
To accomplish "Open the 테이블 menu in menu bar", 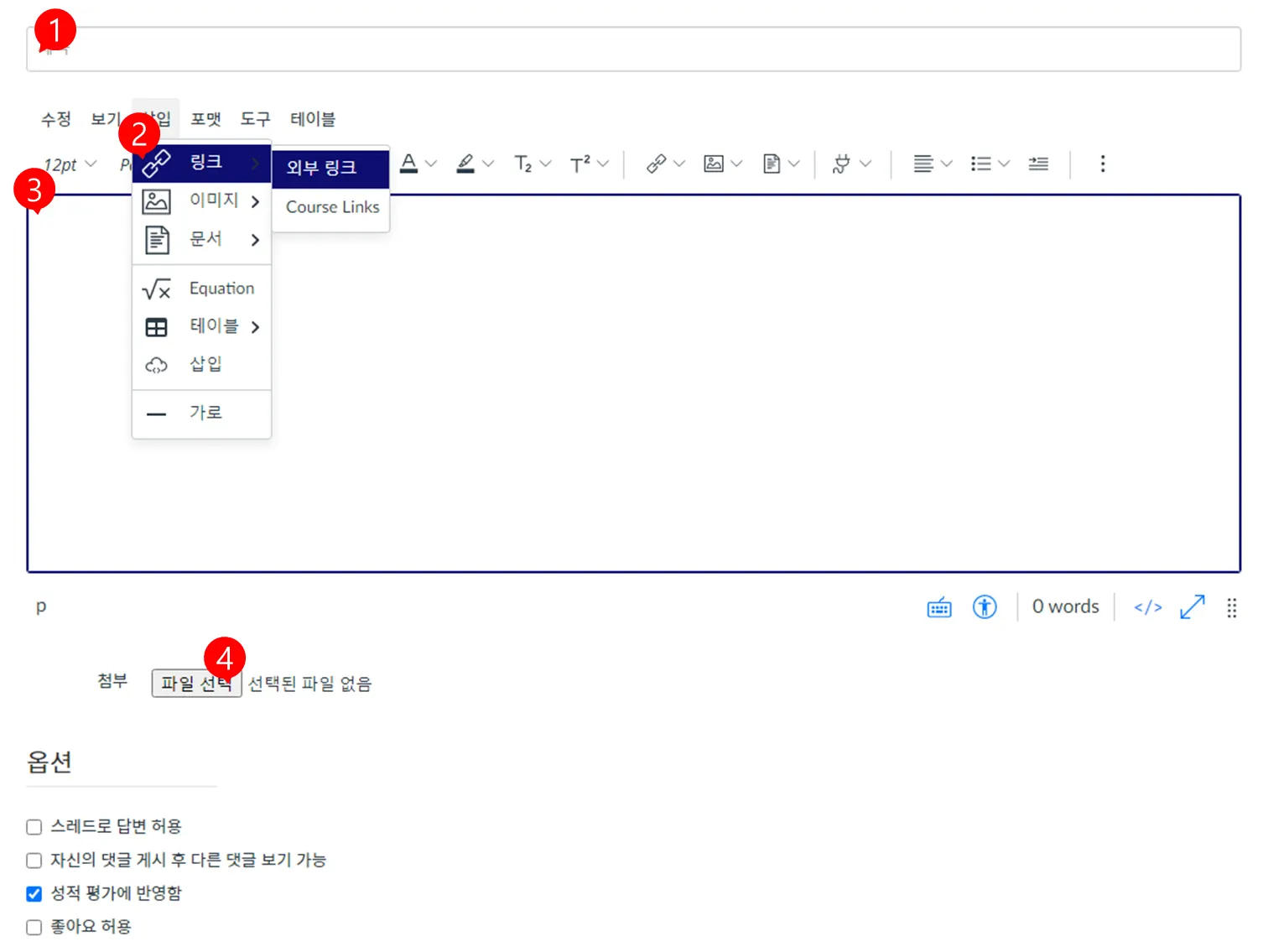I will pos(313,119).
